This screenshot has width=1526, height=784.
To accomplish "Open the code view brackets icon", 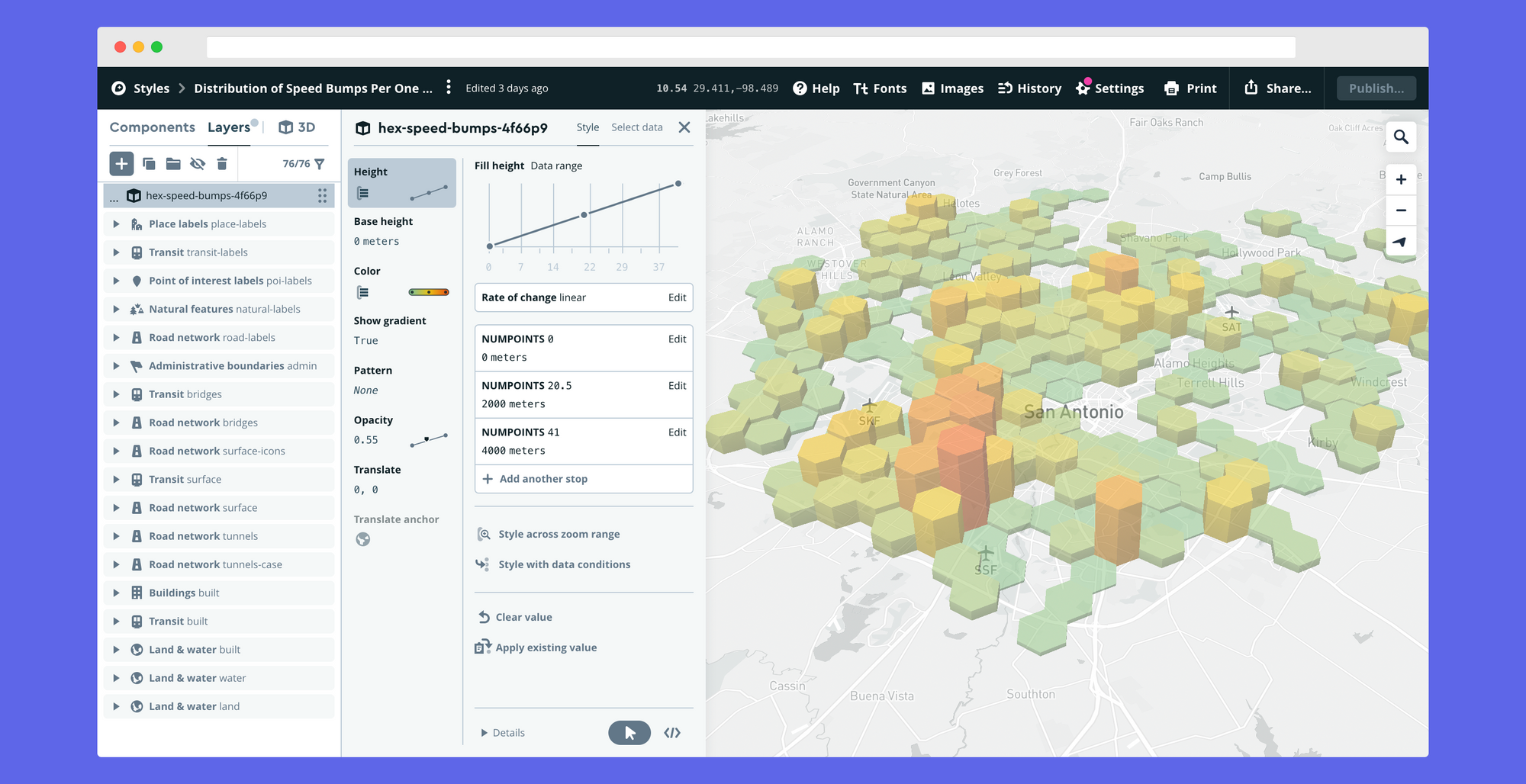I will [672, 733].
